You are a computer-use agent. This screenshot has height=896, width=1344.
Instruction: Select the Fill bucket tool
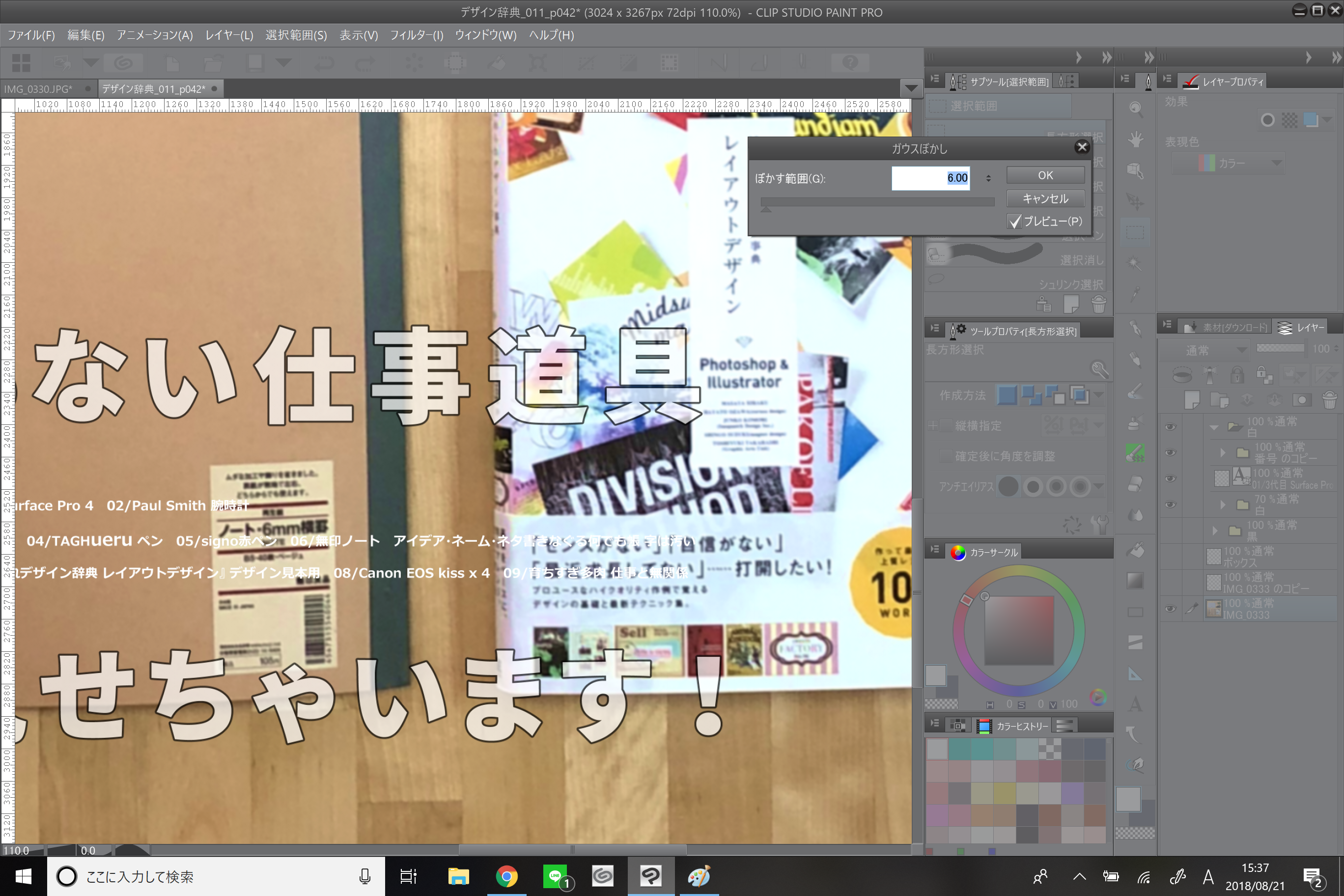tap(1135, 550)
